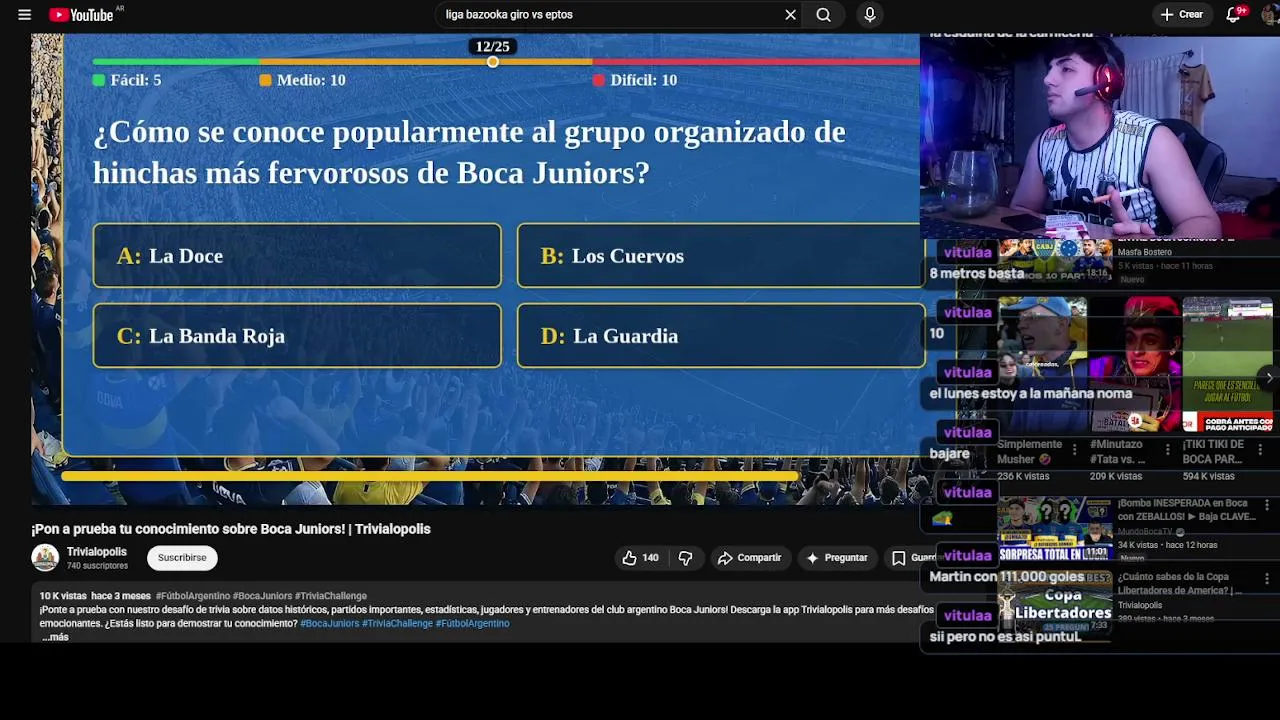Click the video title ¡Pon a prueba tu conocimiento
The image size is (1280, 720).
coord(231,529)
